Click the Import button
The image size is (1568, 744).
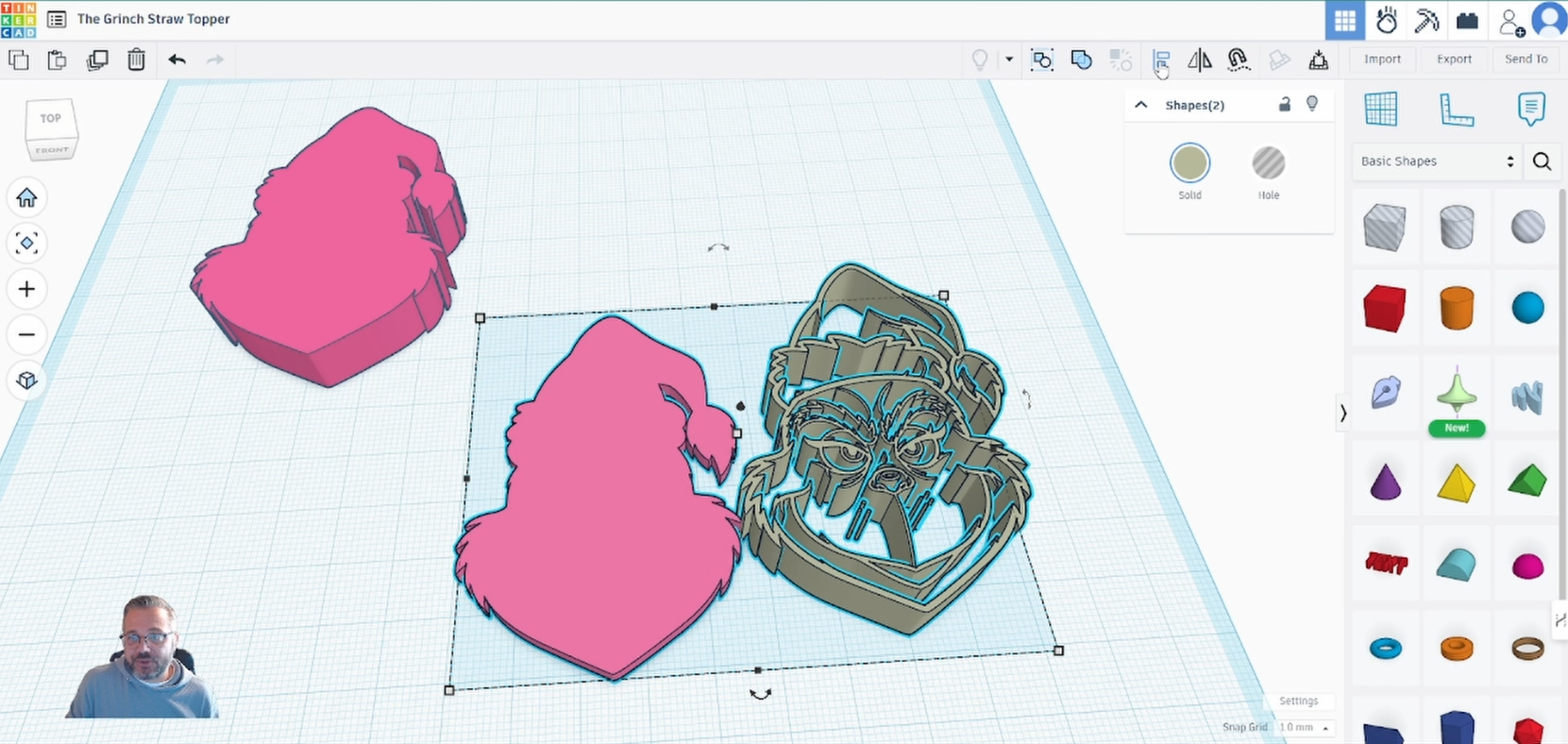pos(1382,59)
